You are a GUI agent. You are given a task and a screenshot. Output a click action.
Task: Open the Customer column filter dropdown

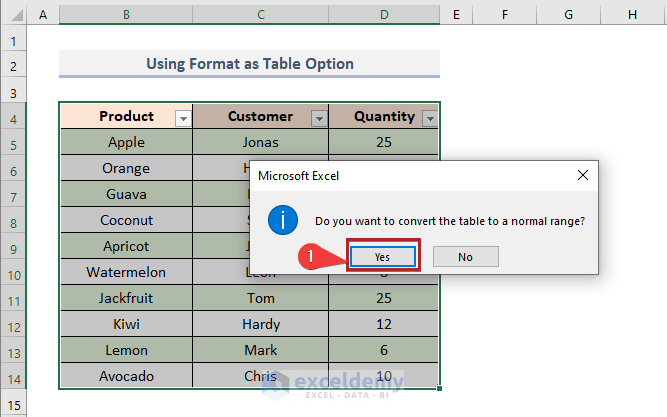tap(318, 118)
